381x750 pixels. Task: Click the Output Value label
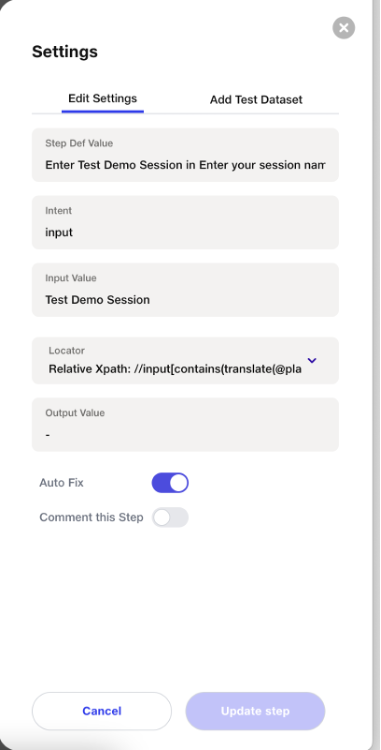[x=75, y=413]
